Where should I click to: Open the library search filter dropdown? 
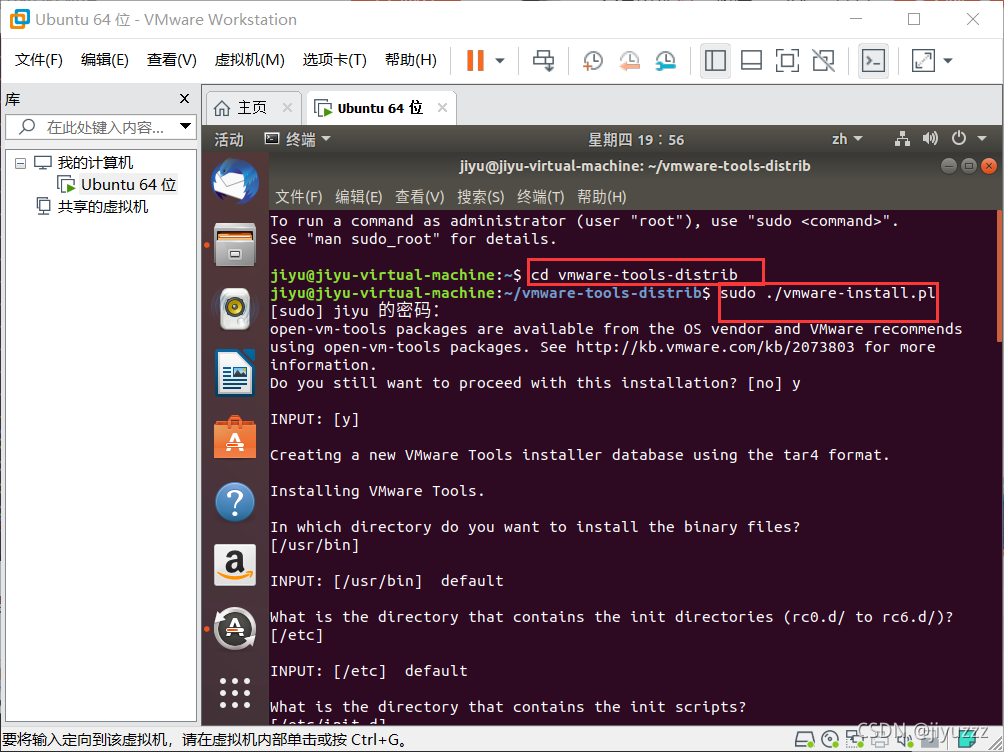[186, 126]
